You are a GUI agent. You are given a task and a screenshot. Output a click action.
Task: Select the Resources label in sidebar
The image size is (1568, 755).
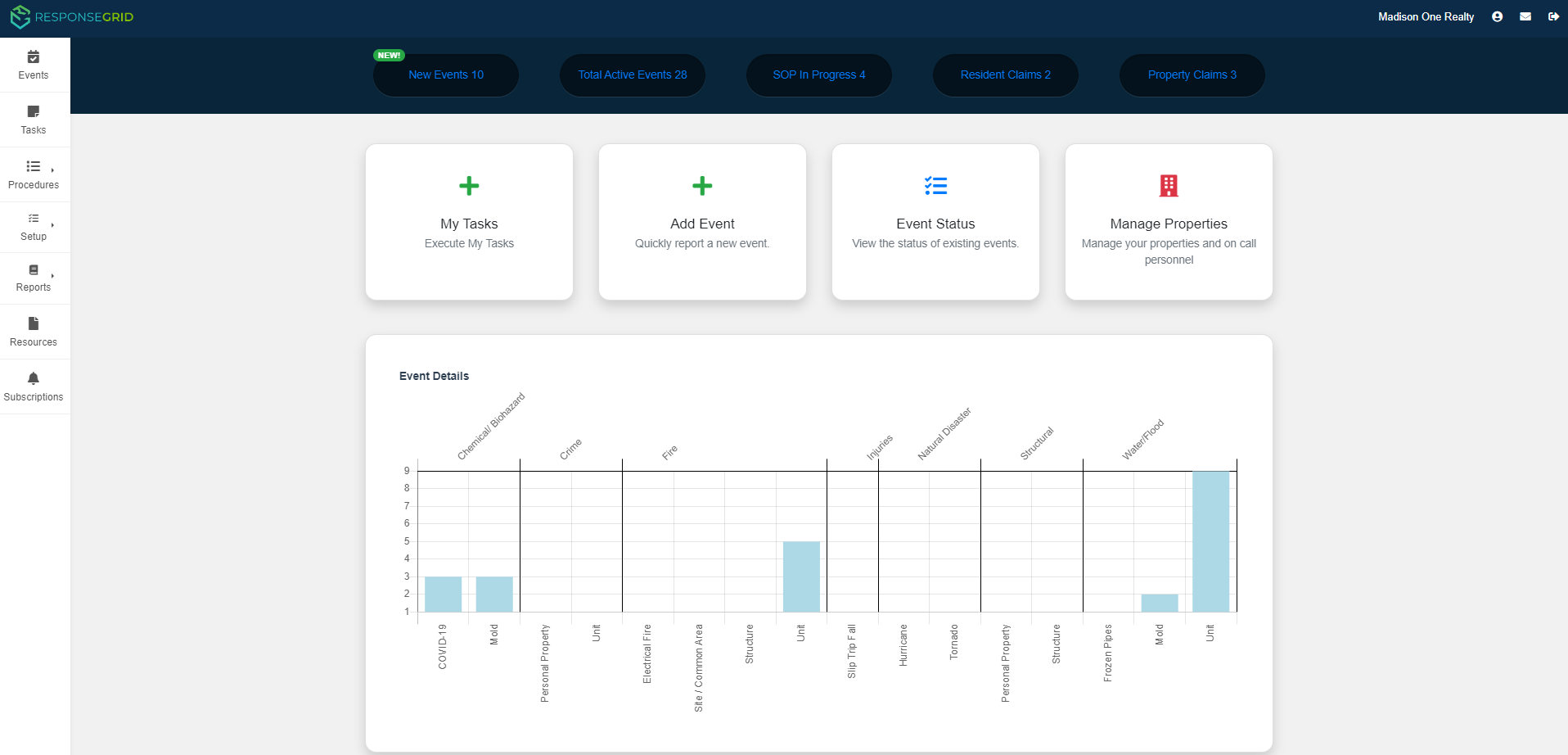click(34, 342)
